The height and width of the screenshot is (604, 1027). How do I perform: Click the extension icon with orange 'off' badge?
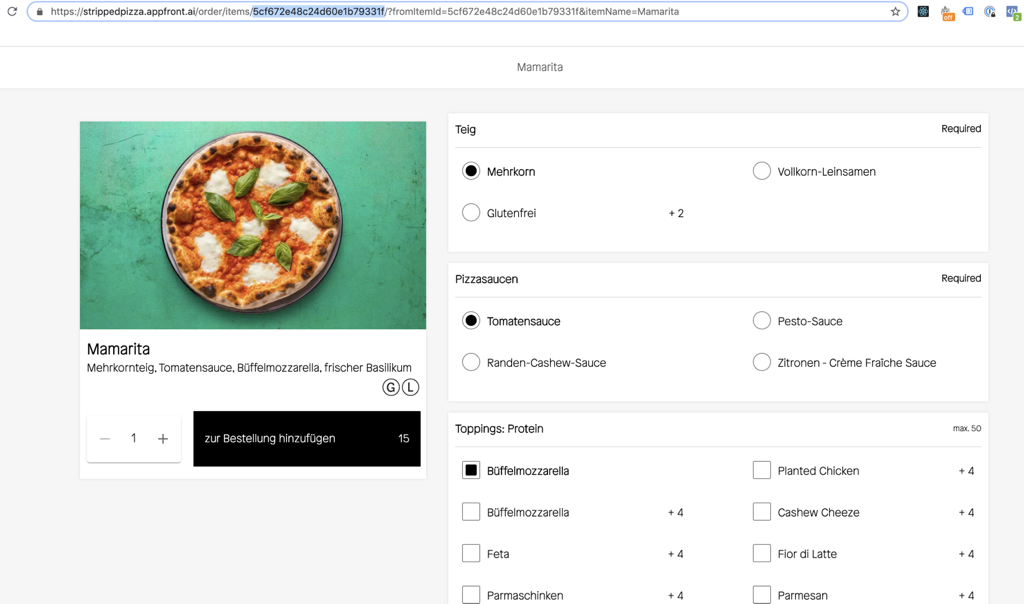click(x=947, y=12)
